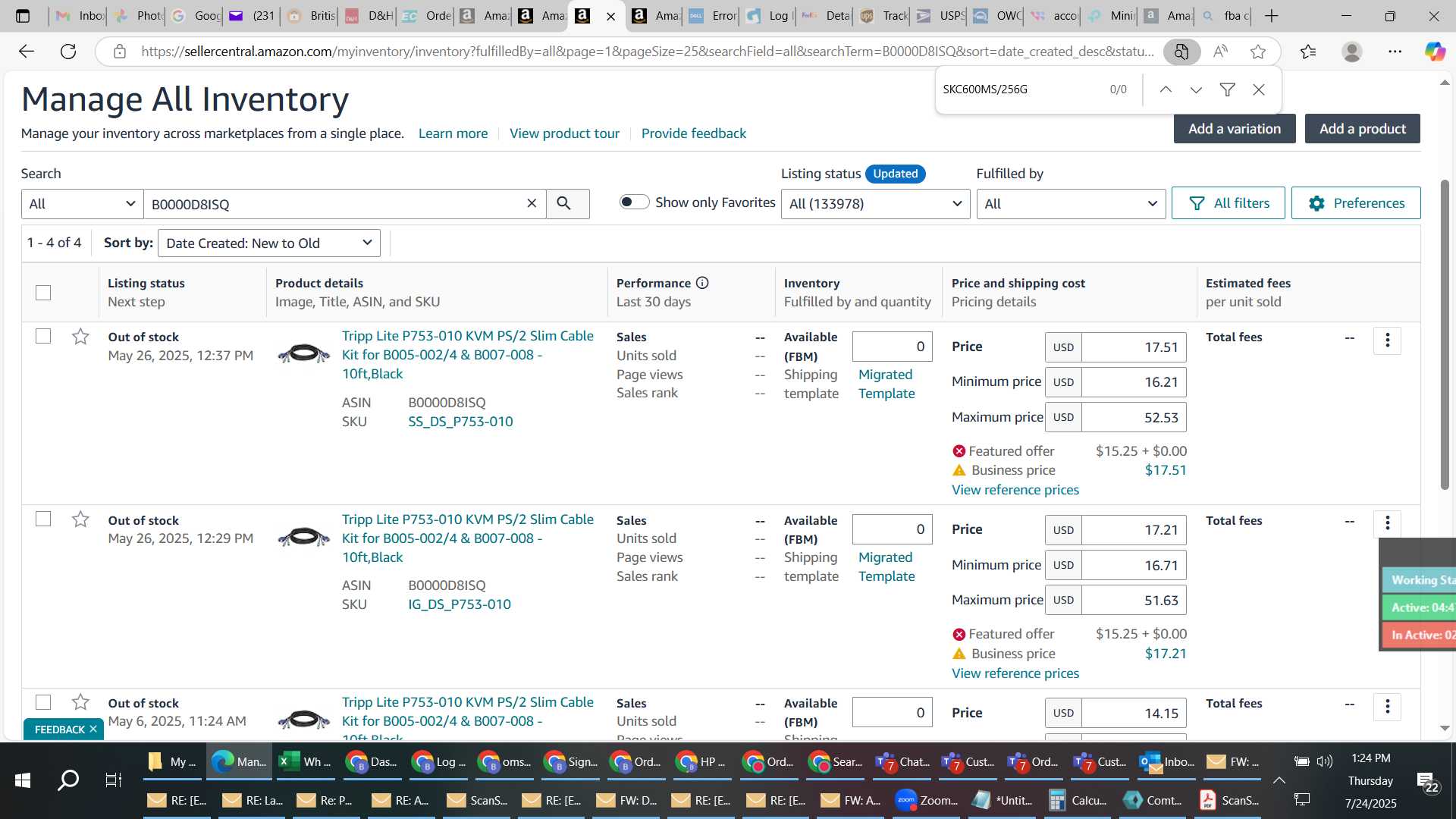Switch to the USPS browser tab
The width and height of the screenshot is (1456, 819).
(x=940, y=16)
